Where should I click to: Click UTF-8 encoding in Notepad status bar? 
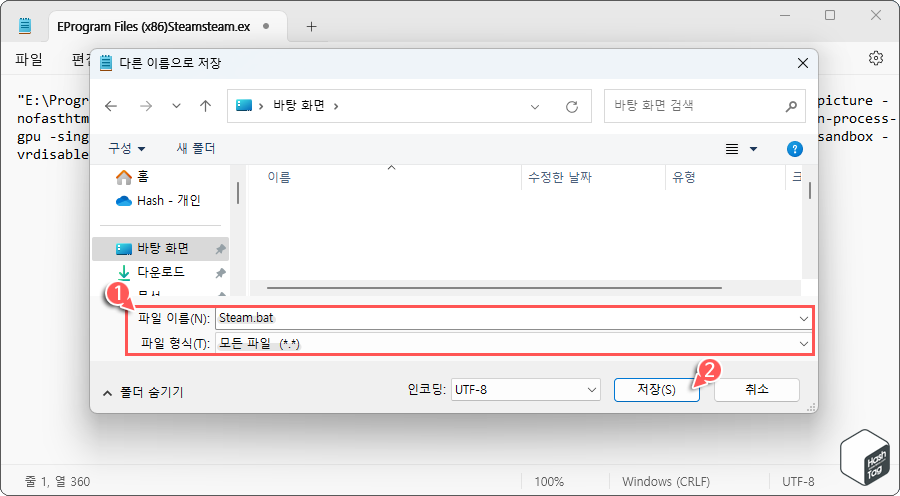coord(798,482)
